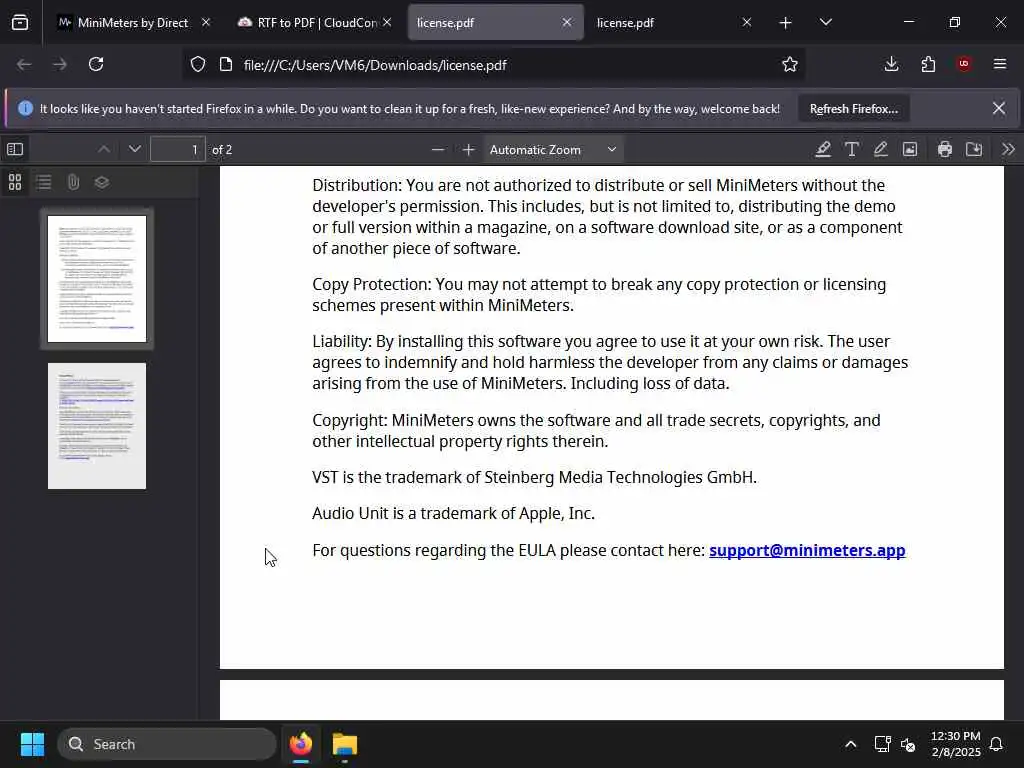Image resolution: width=1024 pixels, height=768 pixels.
Task: Close the second license.pdf tab
Action: coord(746,23)
